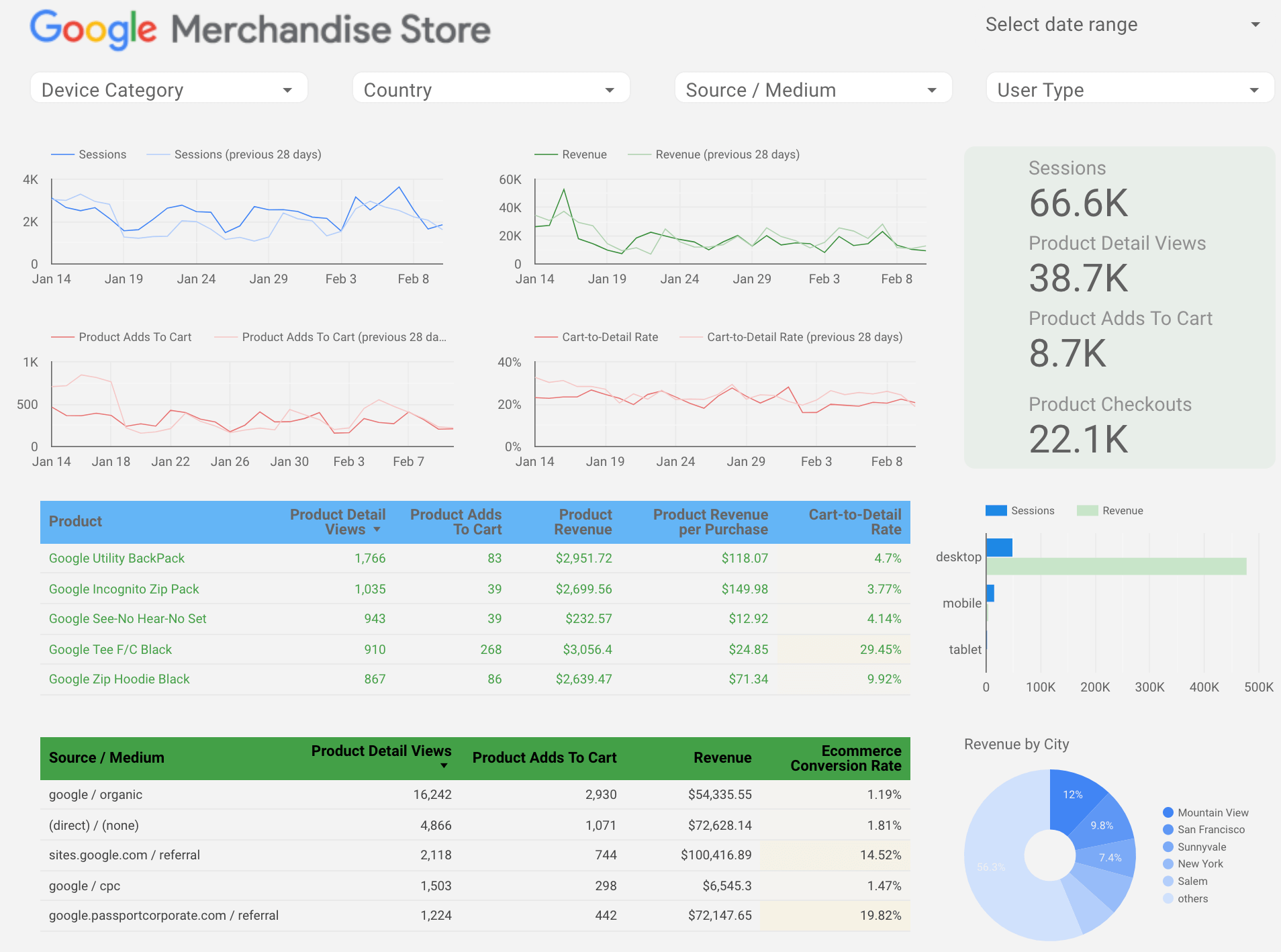Click desktop revenue green bar
The width and height of the screenshot is (1281, 952).
click(1116, 567)
